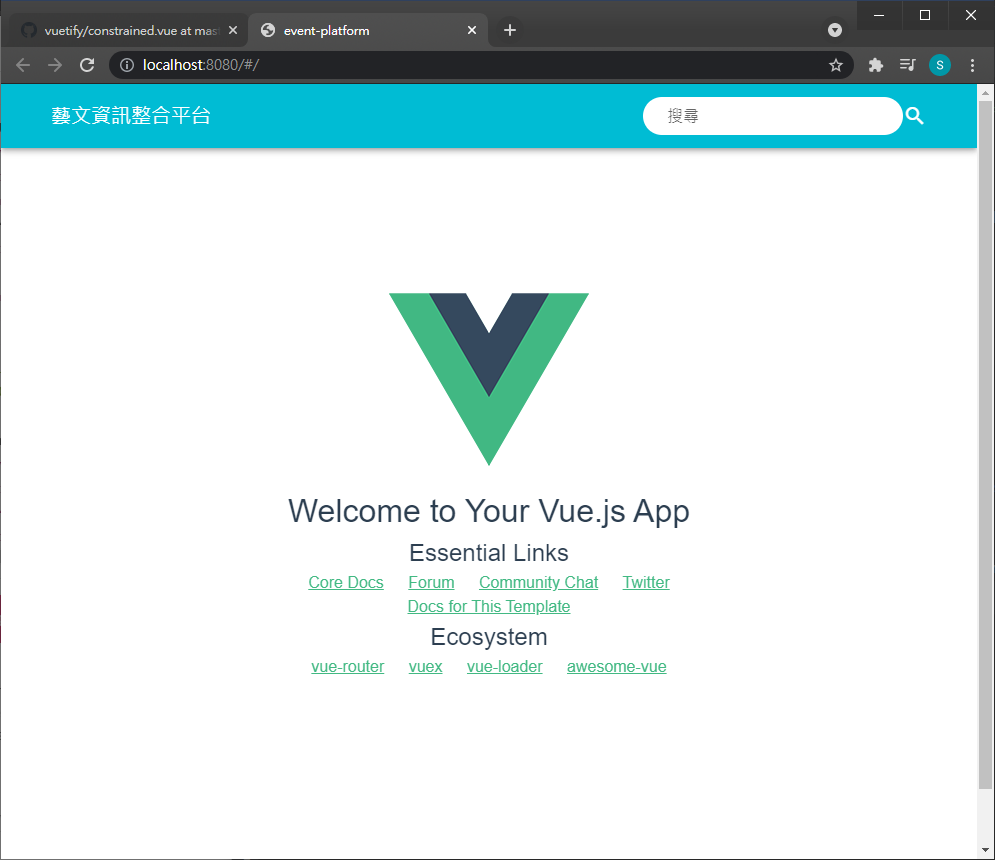Bookmark this page with the star icon
The width and height of the screenshot is (995, 860).
tap(836, 65)
